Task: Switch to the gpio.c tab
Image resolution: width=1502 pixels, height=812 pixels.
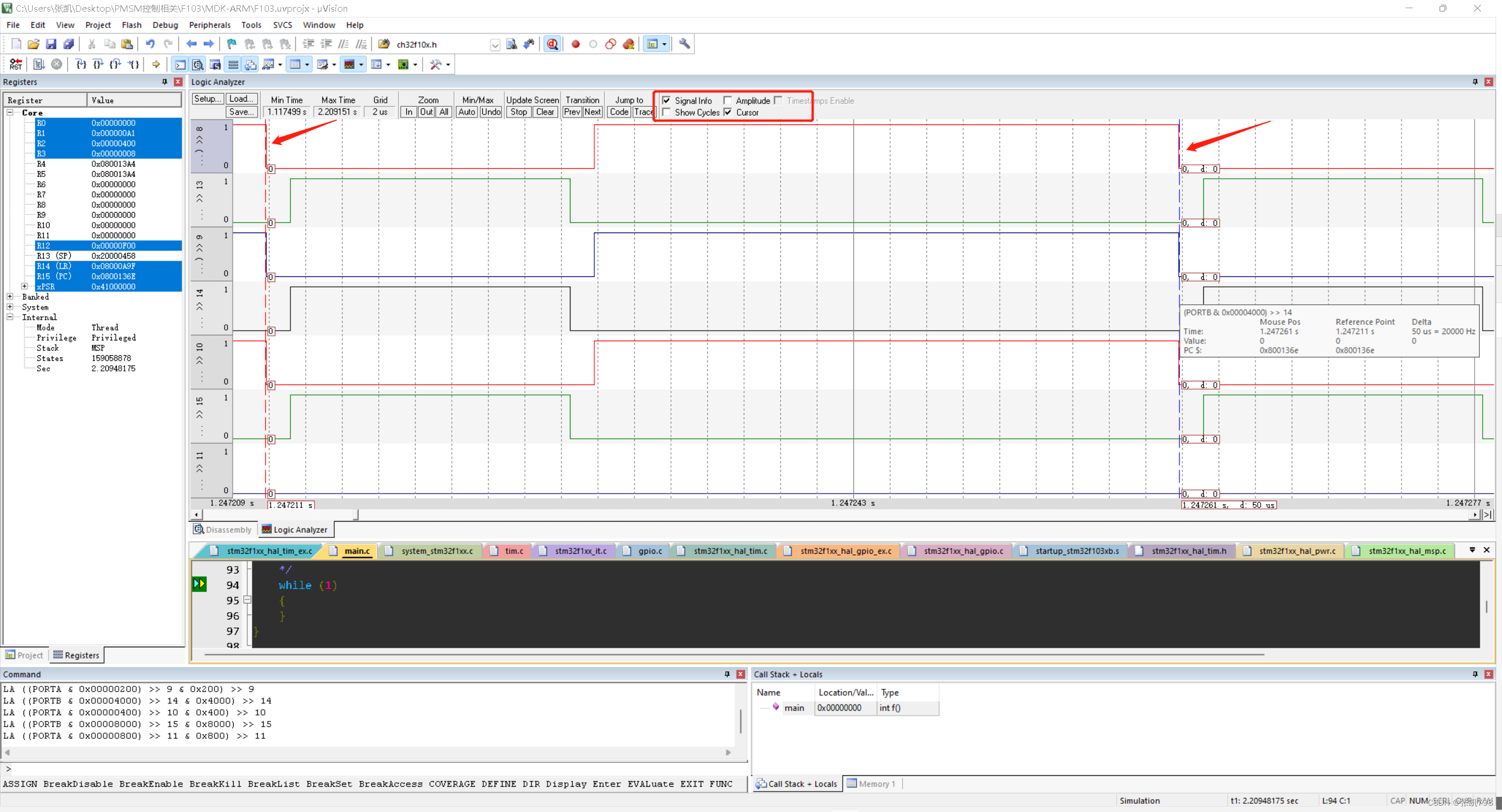Action: tap(649, 550)
